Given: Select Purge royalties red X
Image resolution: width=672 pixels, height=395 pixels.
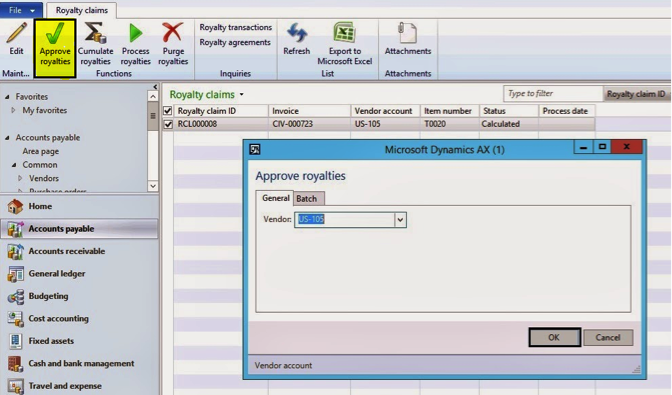Looking at the screenshot, I should pyautogui.click(x=172, y=33).
